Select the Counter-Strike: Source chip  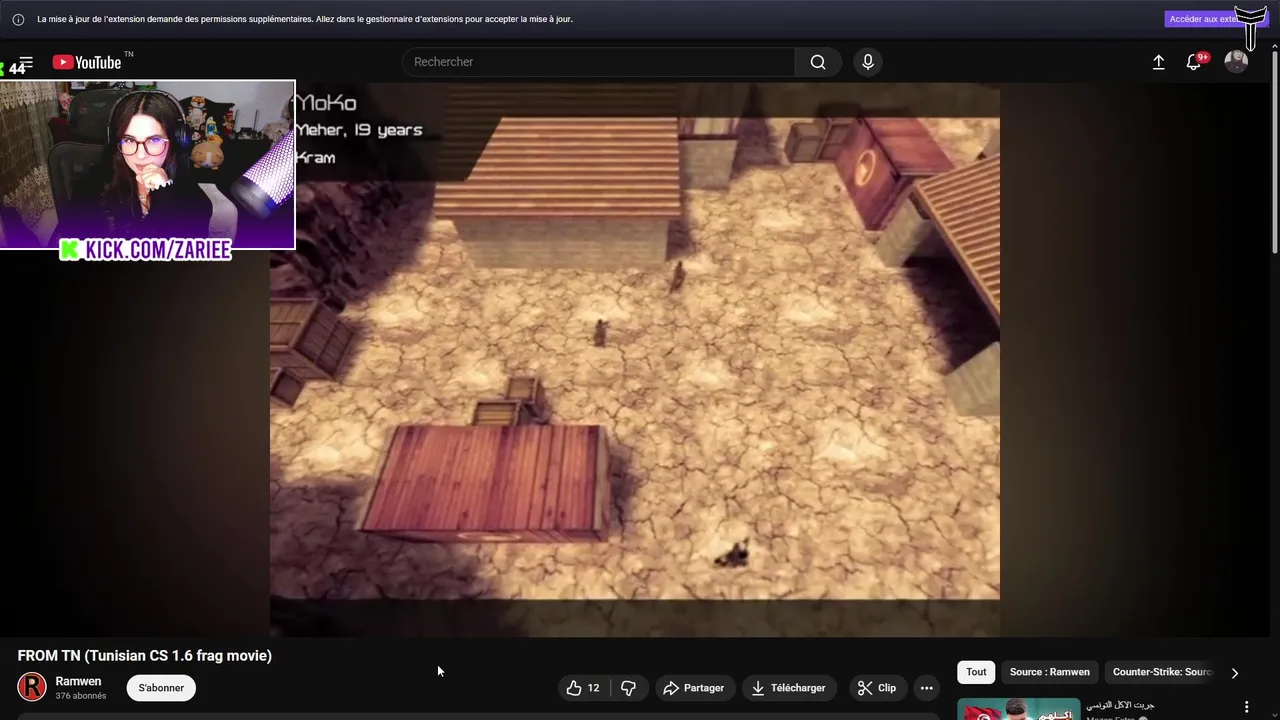coord(1162,672)
